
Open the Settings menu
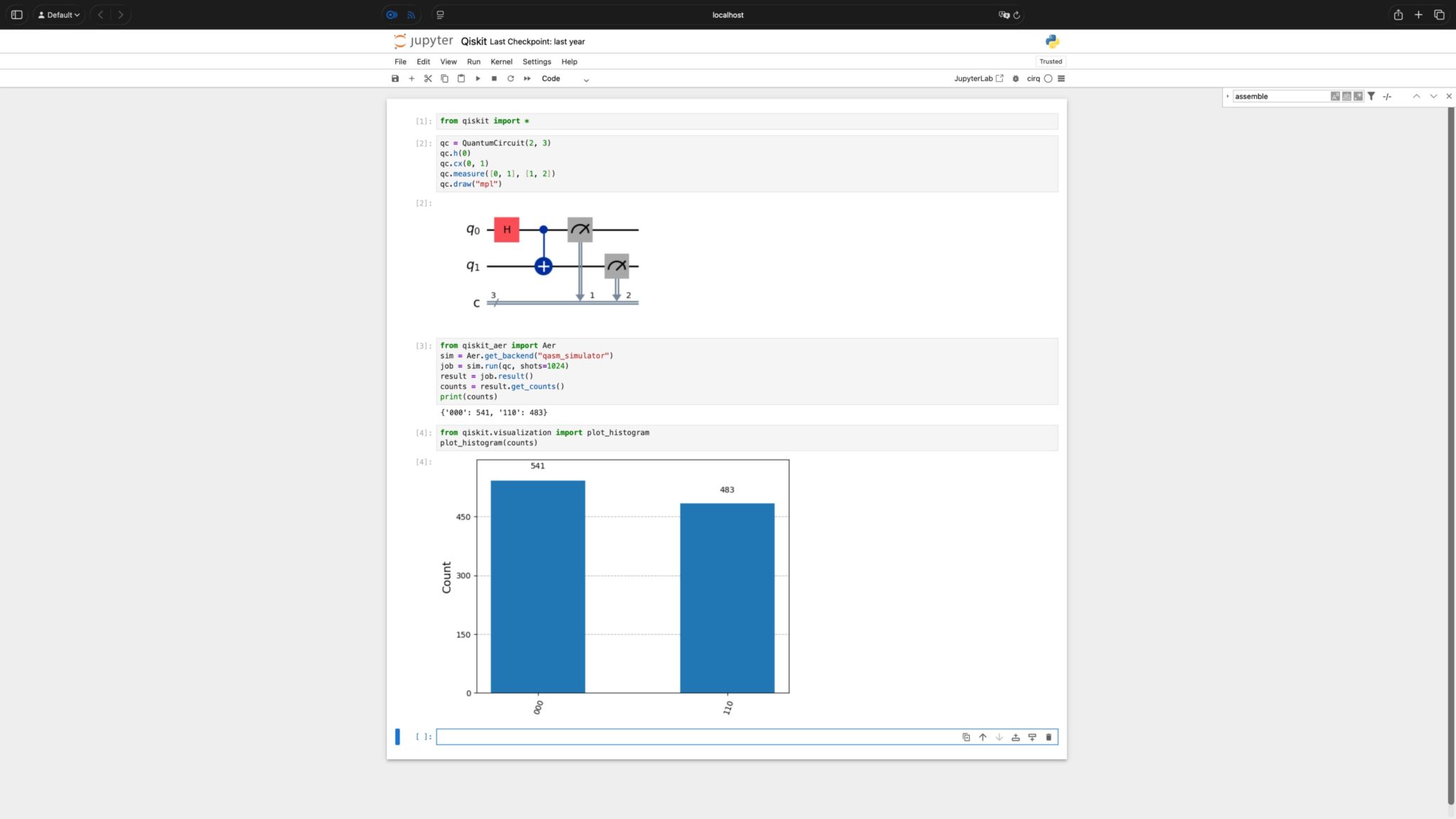click(x=536, y=62)
